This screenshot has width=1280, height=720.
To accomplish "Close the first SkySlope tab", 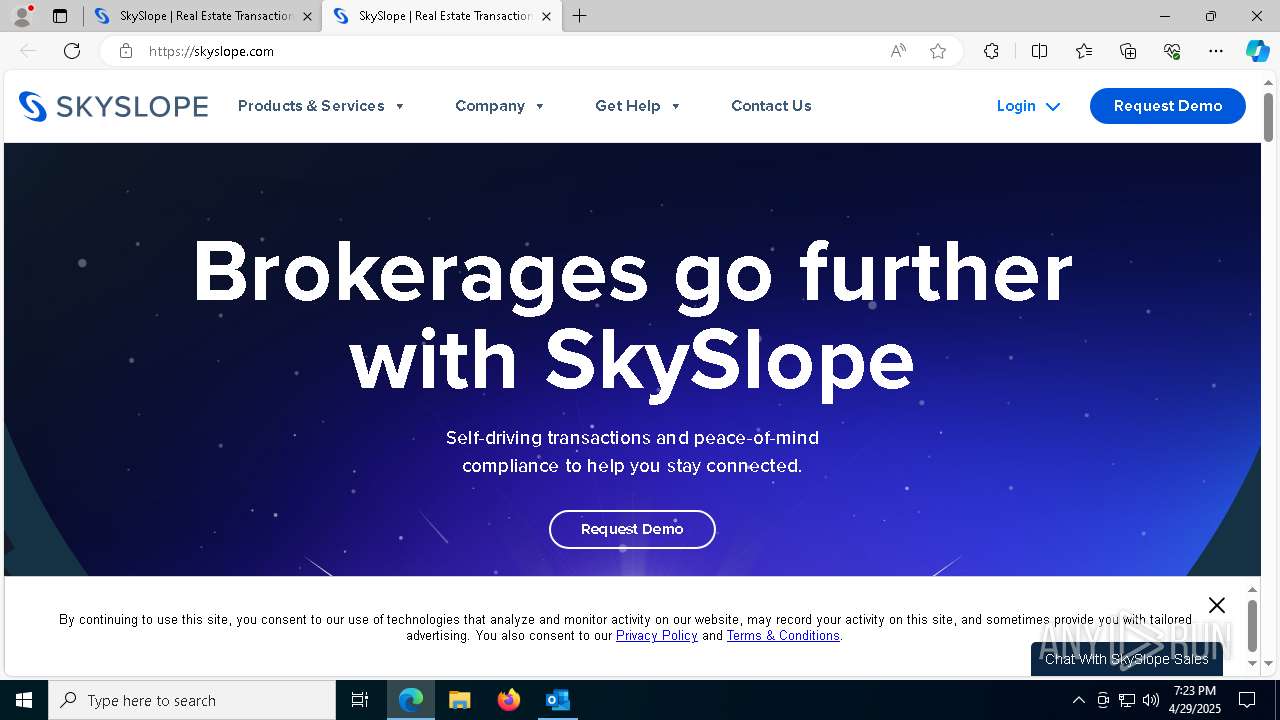I will coord(307,16).
